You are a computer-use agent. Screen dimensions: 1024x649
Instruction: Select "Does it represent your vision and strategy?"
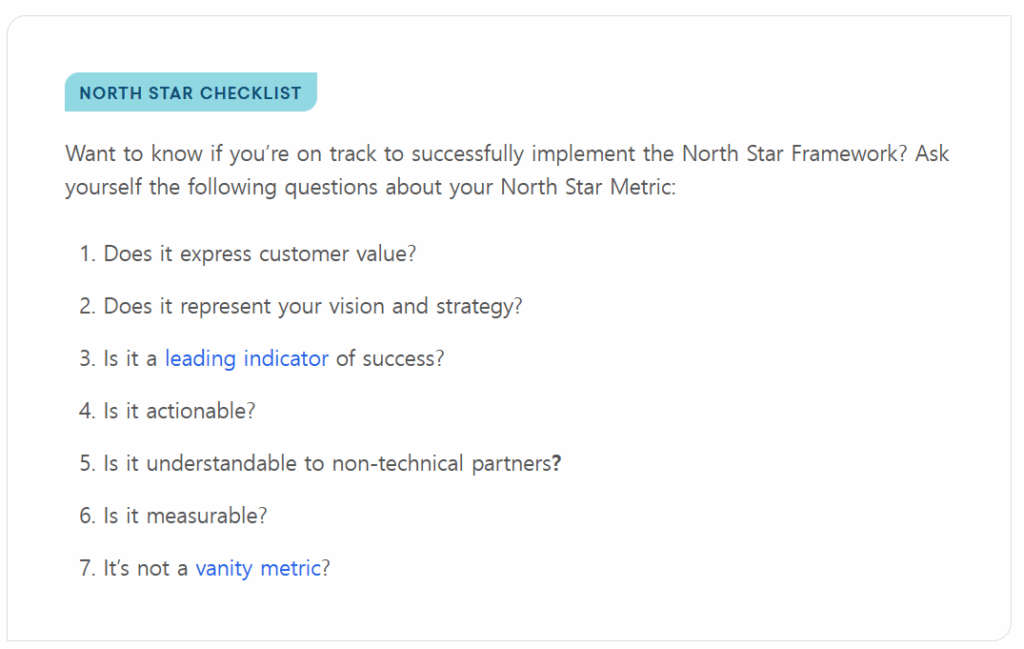coord(313,306)
